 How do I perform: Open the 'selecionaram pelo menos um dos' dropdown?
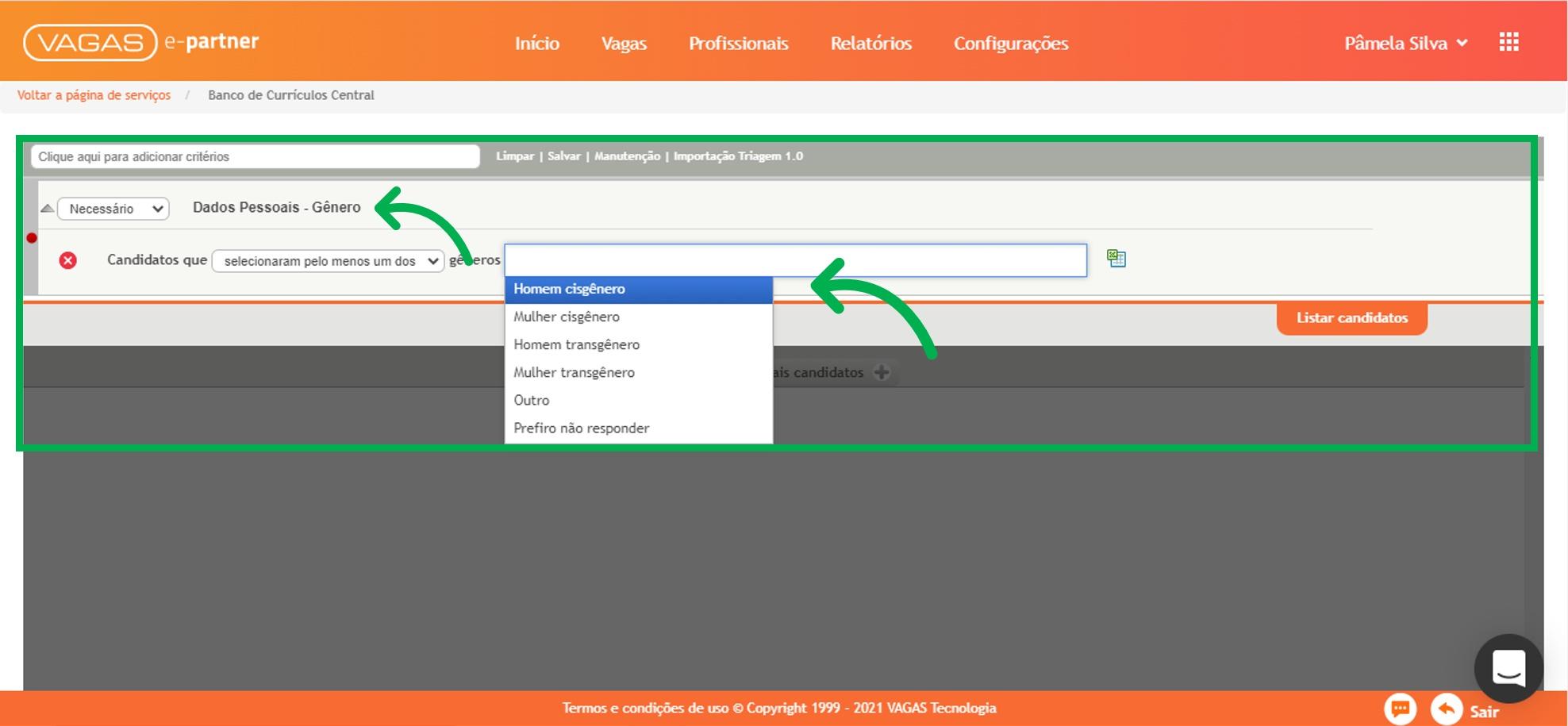328,261
